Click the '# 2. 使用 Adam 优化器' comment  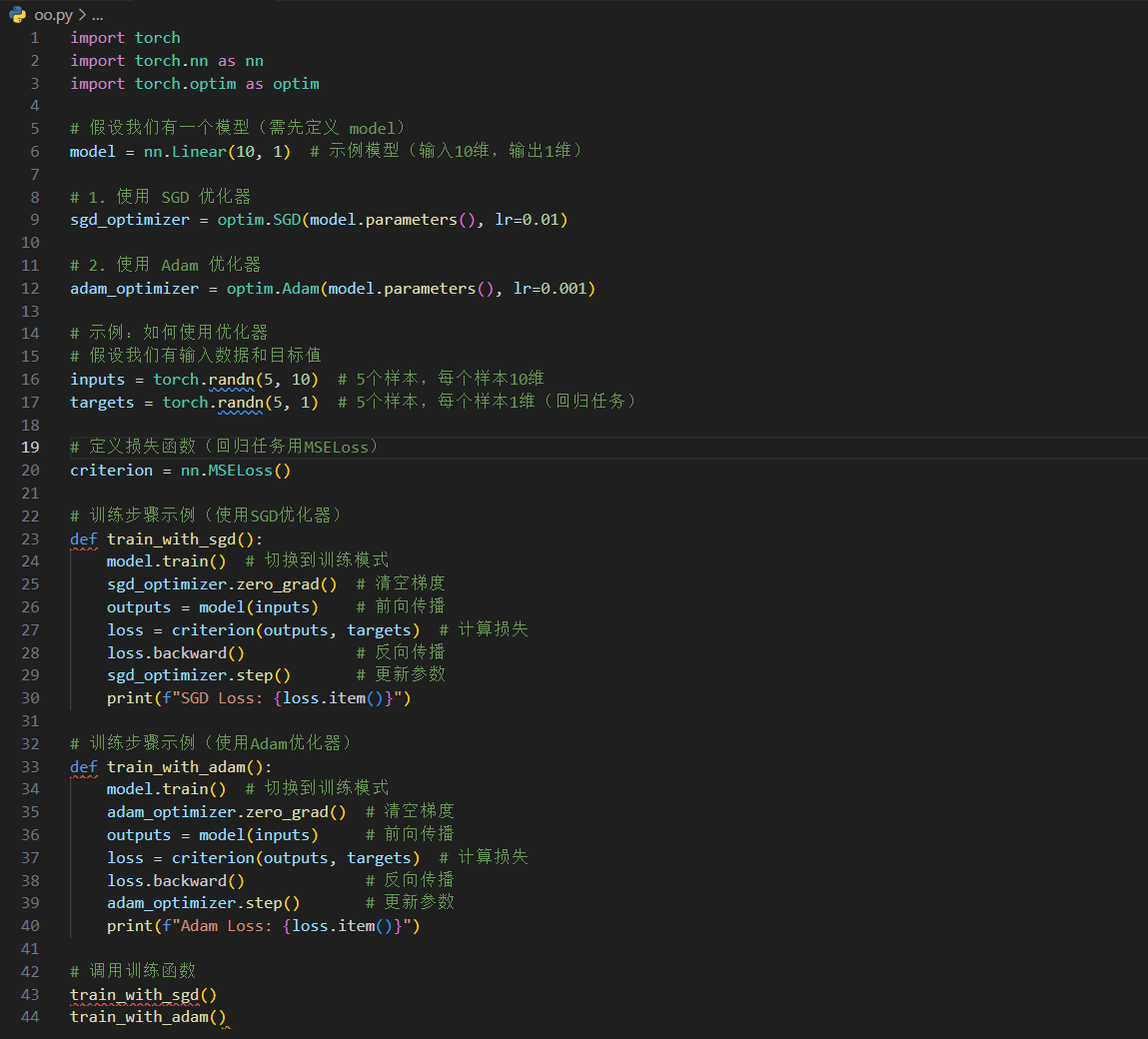(x=166, y=265)
